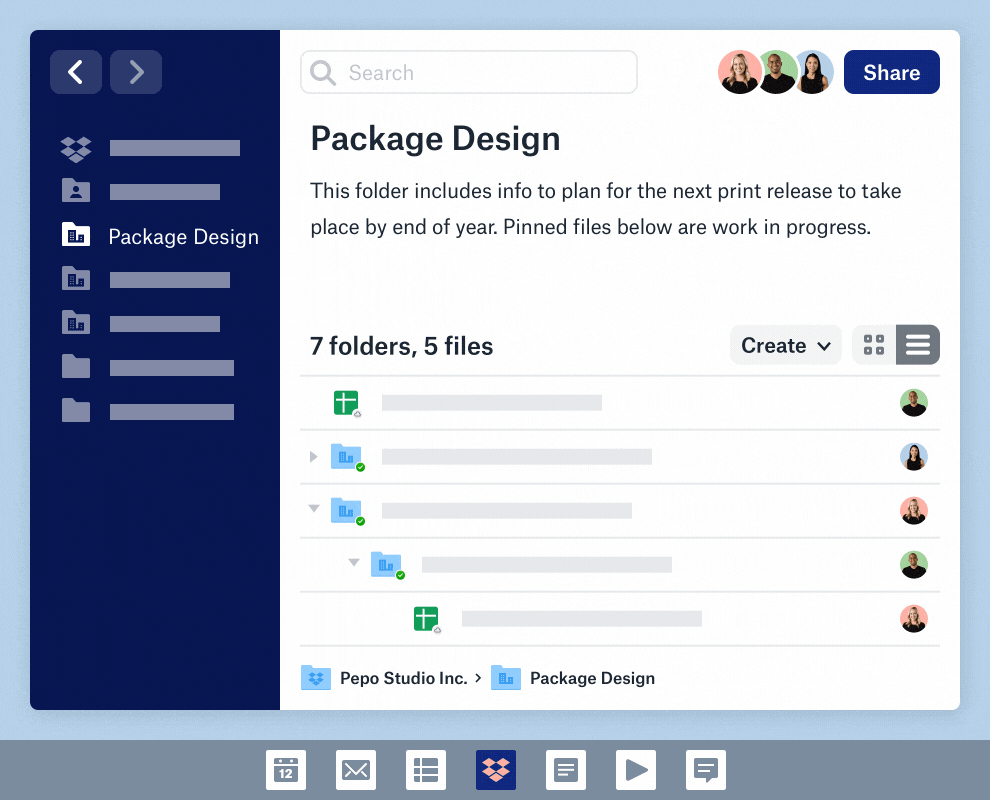The width and height of the screenshot is (990, 800).
Task: Click the Share button
Action: point(891,72)
